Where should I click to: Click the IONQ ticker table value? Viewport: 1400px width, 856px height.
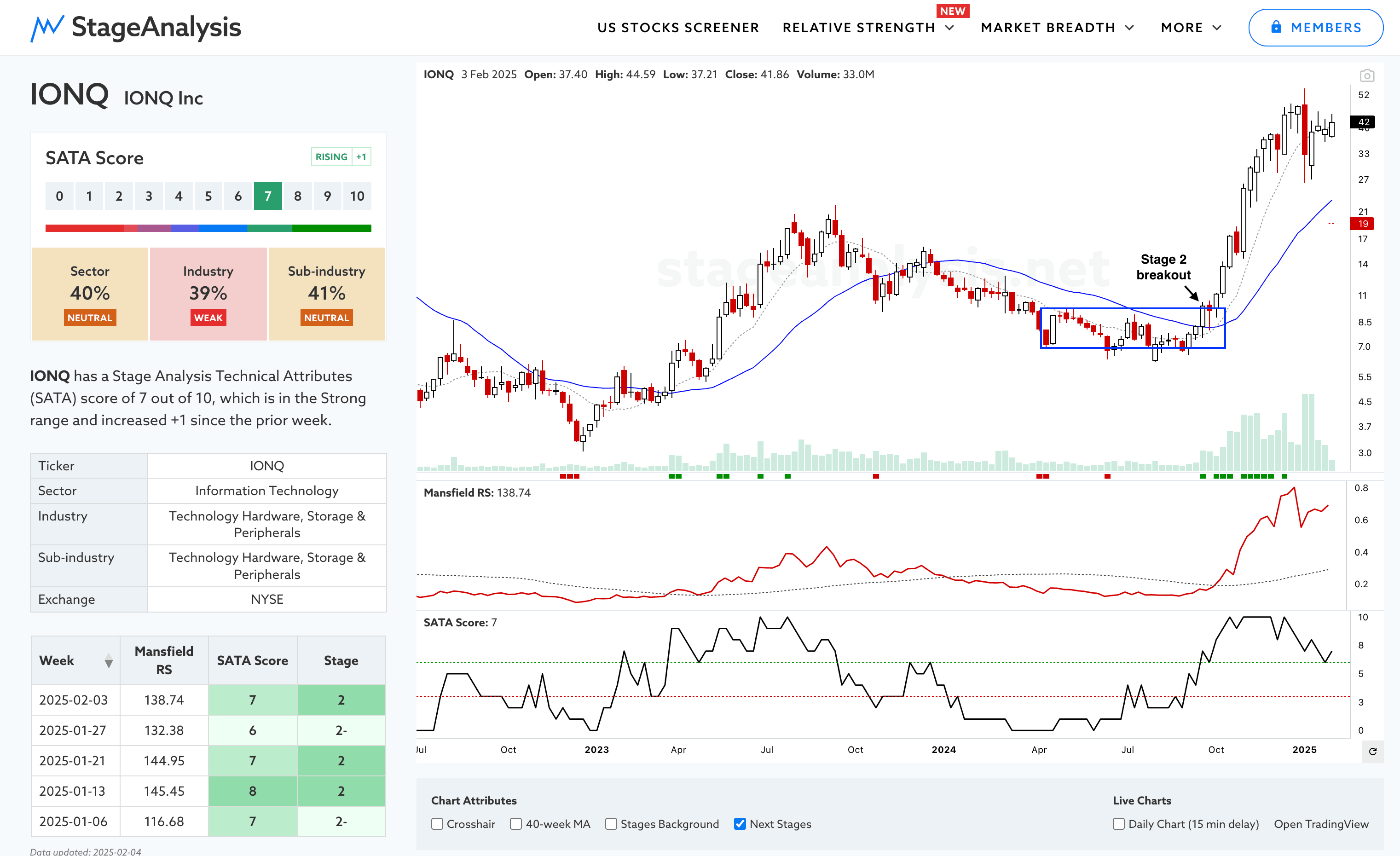click(267, 466)
